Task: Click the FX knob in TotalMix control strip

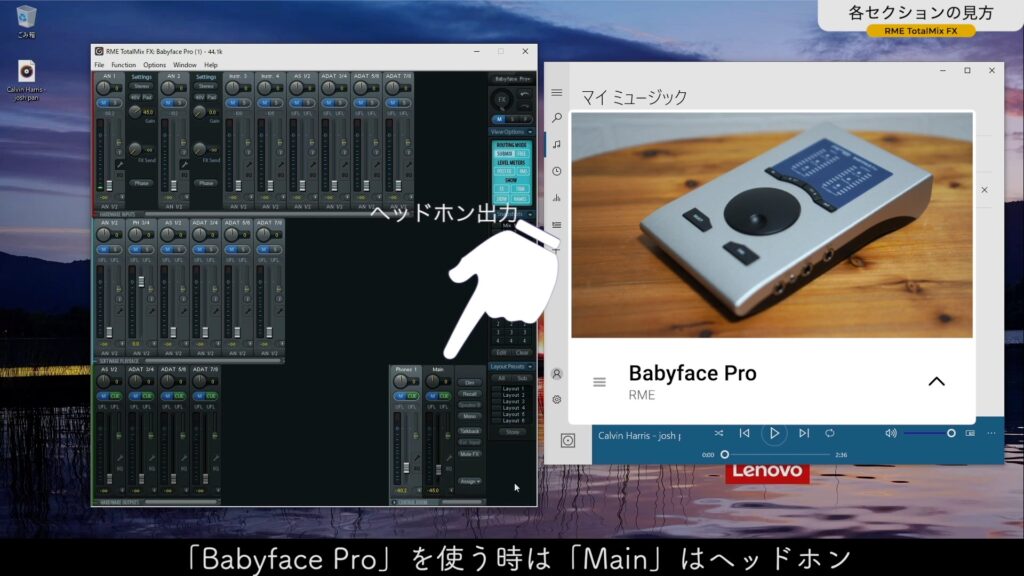Action: [502, 100]
